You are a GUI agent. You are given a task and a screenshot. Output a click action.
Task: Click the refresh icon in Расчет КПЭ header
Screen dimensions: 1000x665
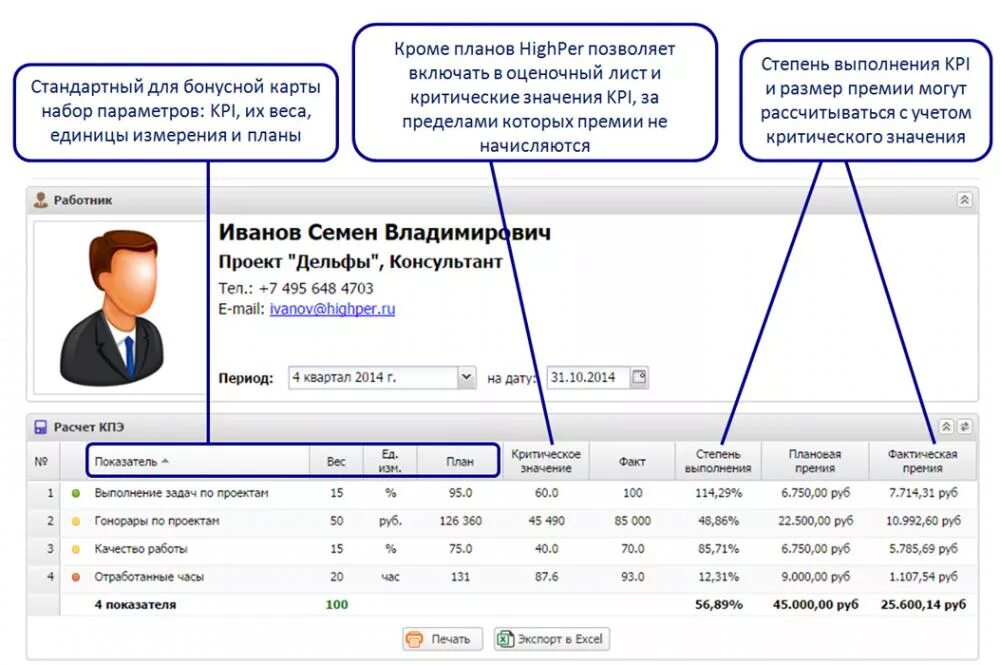pyautogui.click(x=965, y=427)
